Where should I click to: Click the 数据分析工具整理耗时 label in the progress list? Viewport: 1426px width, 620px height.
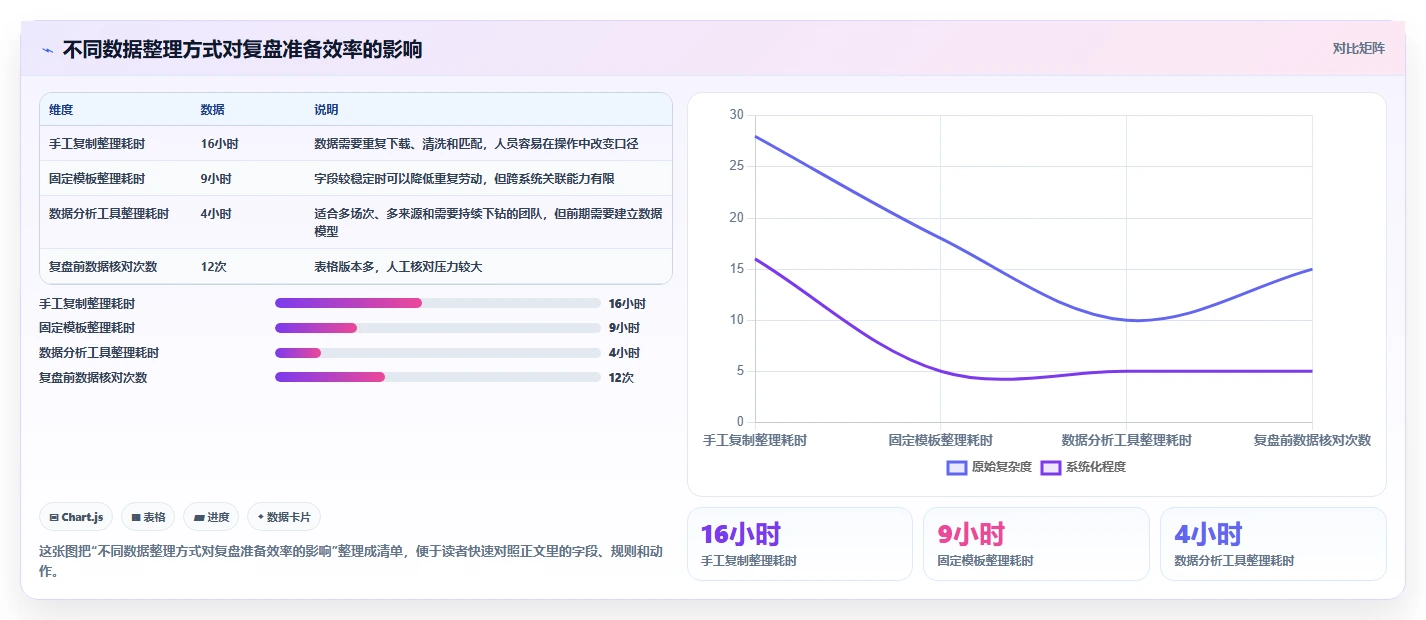99,353
